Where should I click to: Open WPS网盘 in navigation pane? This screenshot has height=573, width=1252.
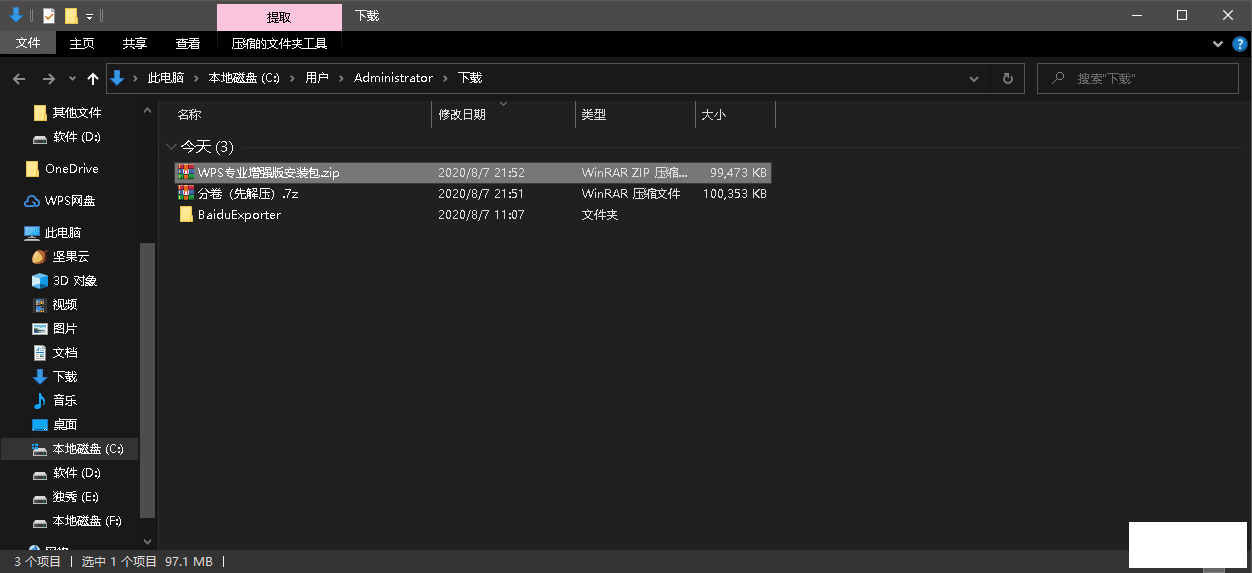[x=70, y=201]
